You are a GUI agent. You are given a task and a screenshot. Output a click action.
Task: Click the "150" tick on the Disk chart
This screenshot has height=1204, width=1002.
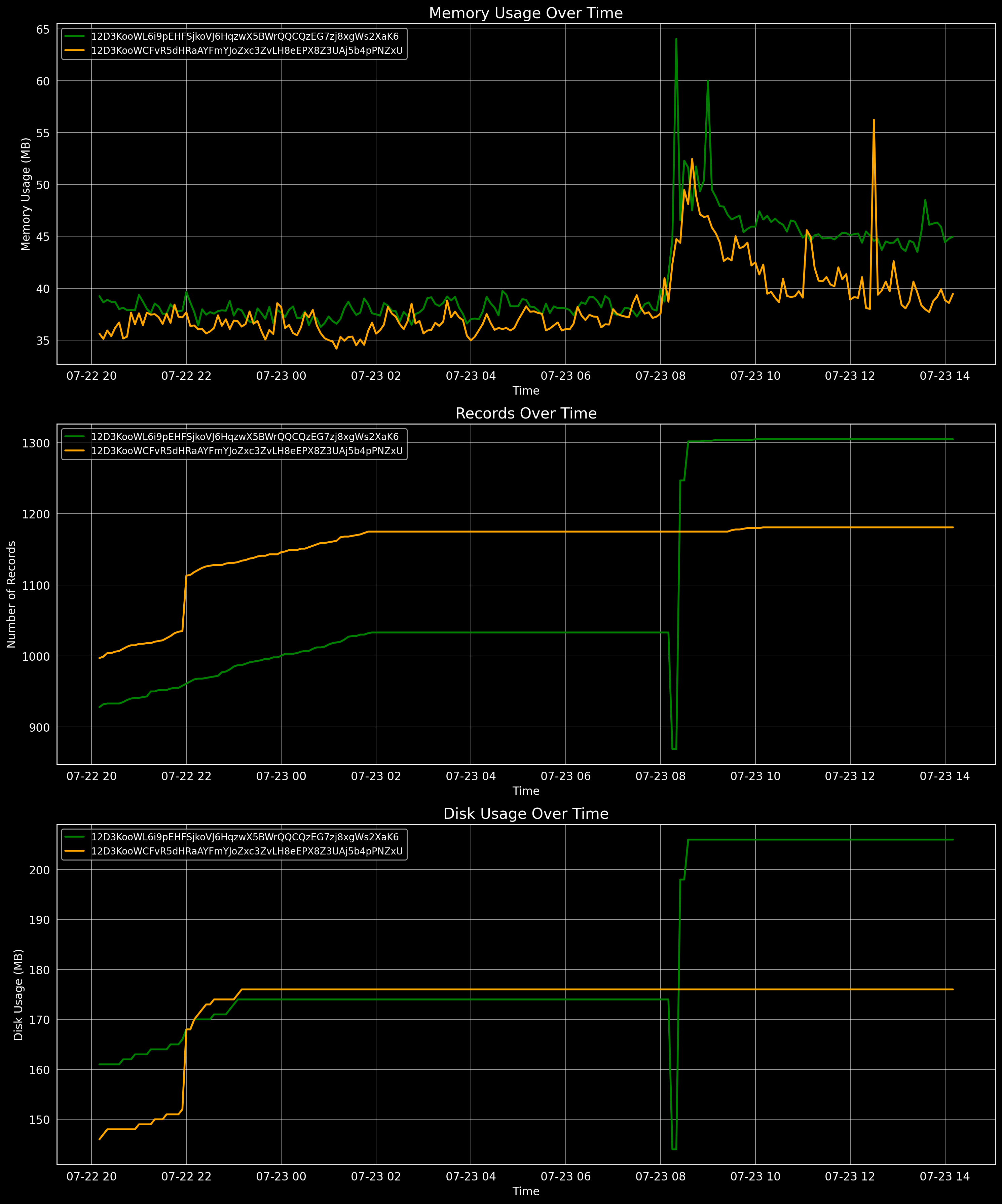pyautogui.click(x=40, y=1120)
